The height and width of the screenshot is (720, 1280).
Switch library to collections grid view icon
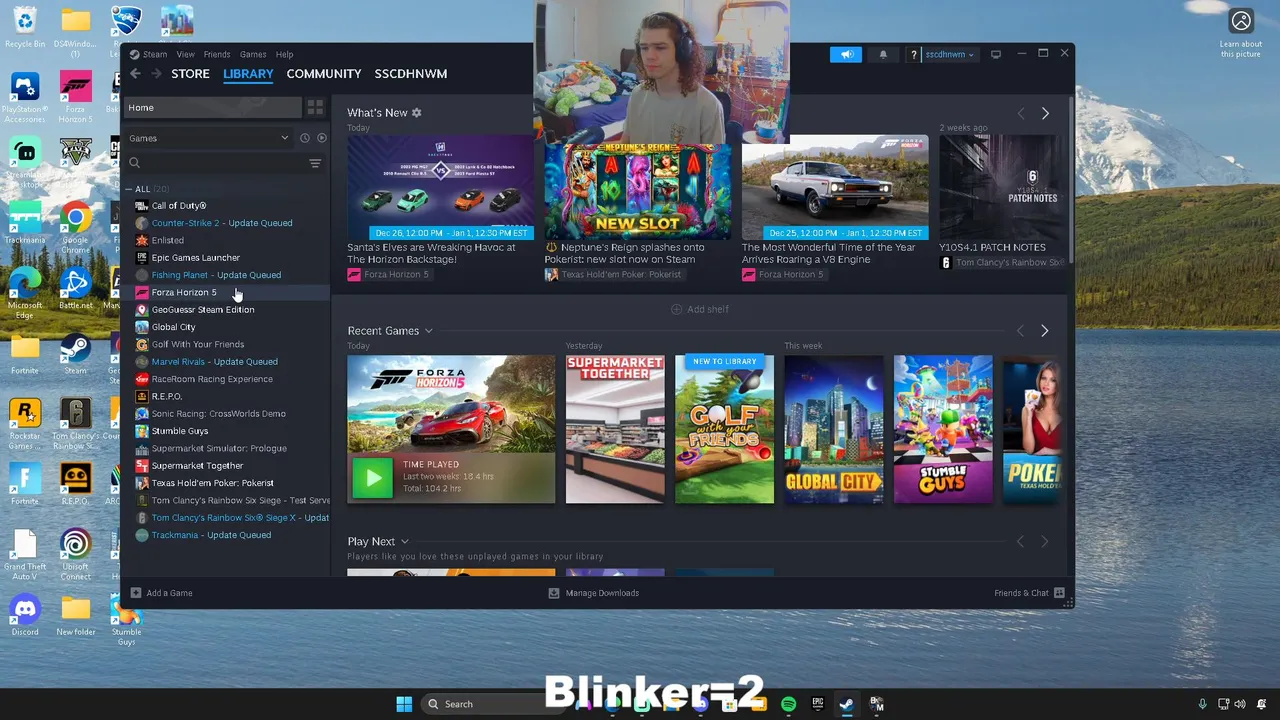(x=315, y=107)
